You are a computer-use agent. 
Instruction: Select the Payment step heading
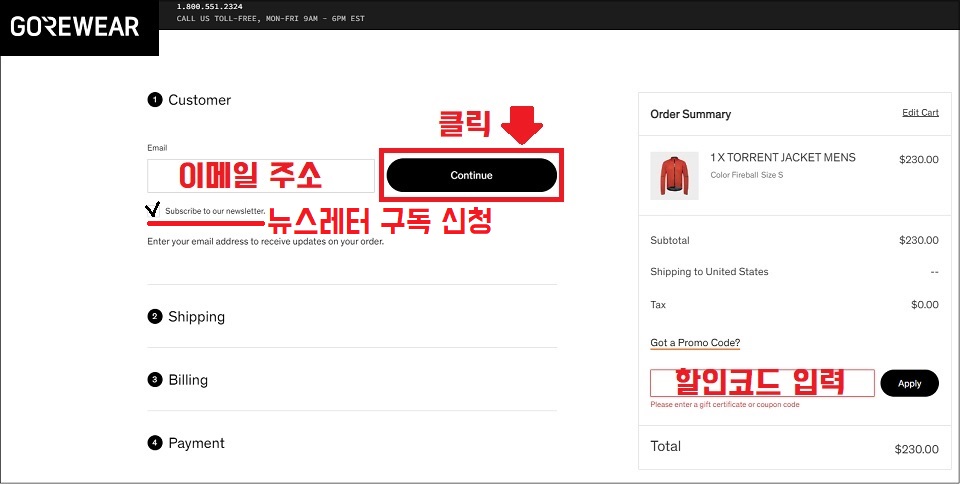(x=197, y=443)
